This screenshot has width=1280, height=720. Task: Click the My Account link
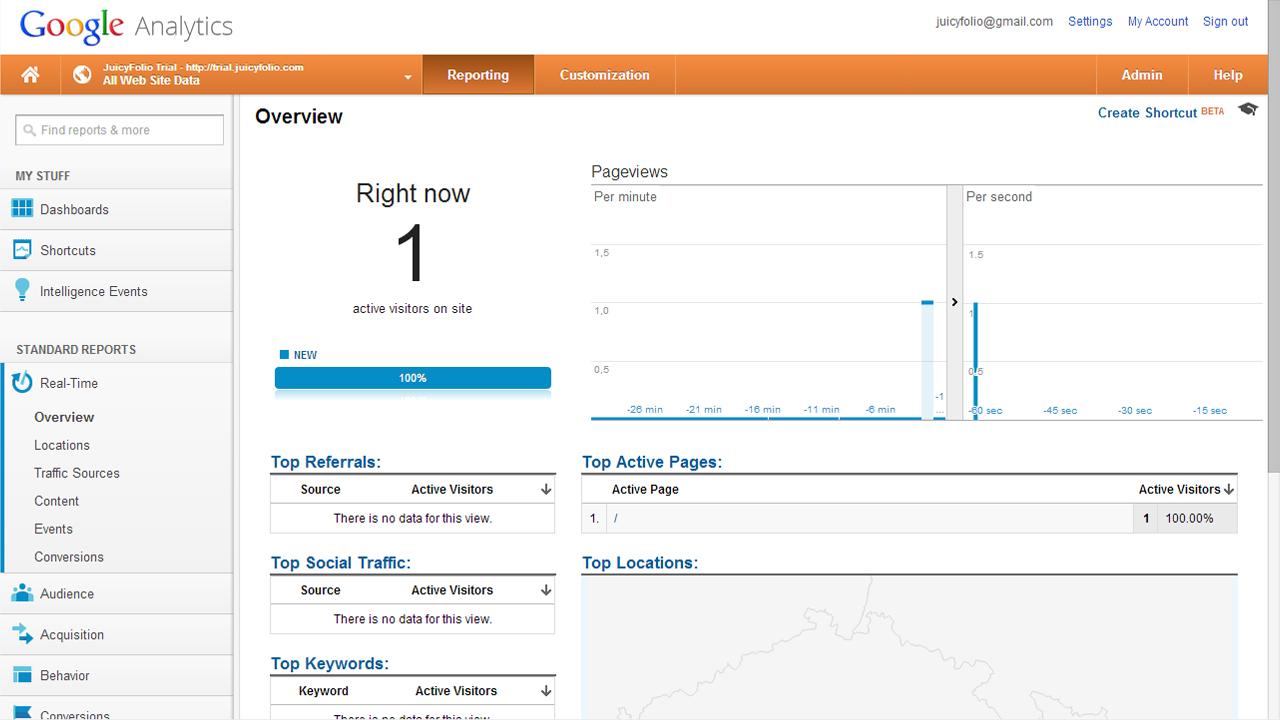click(x=1158, y=21)
